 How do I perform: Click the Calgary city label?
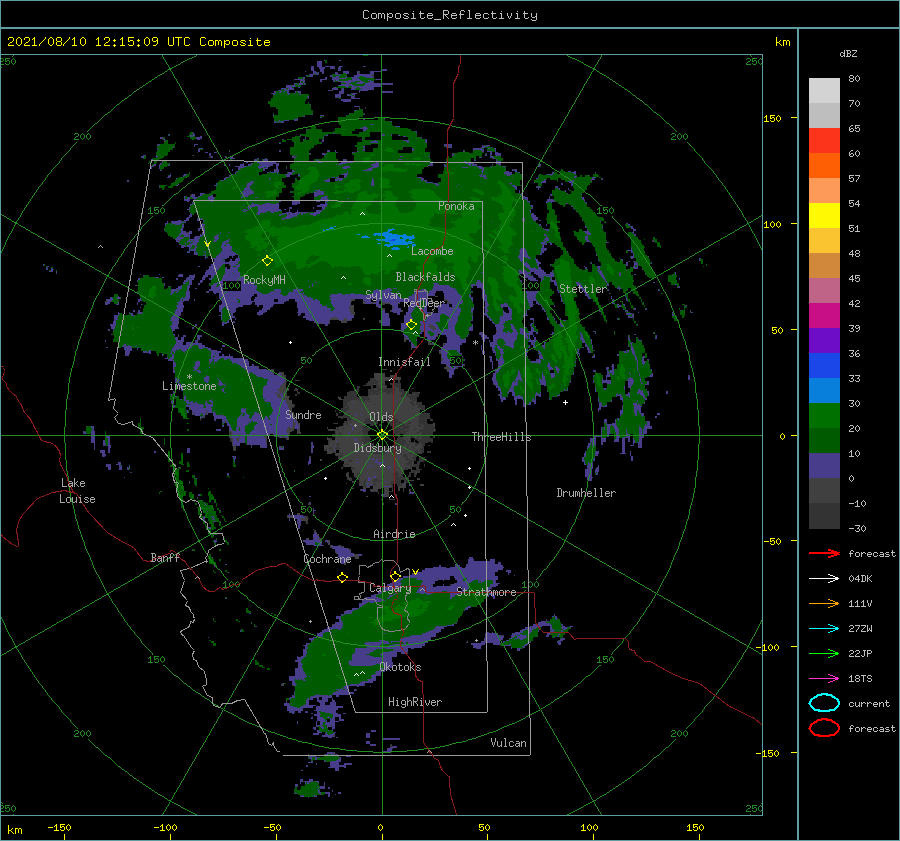coord(390,588)
